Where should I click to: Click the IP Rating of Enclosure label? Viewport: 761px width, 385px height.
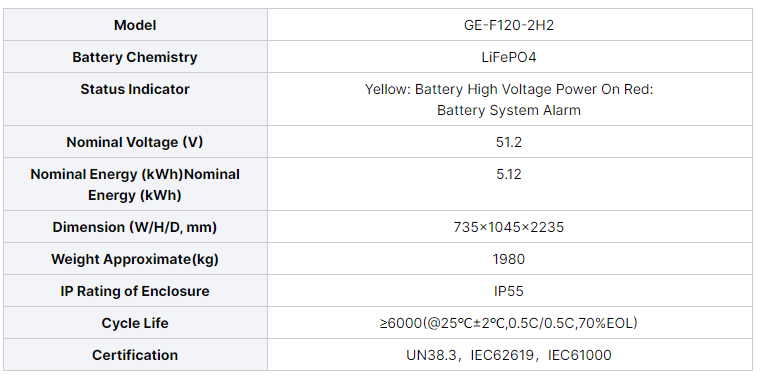pos(135,291)
